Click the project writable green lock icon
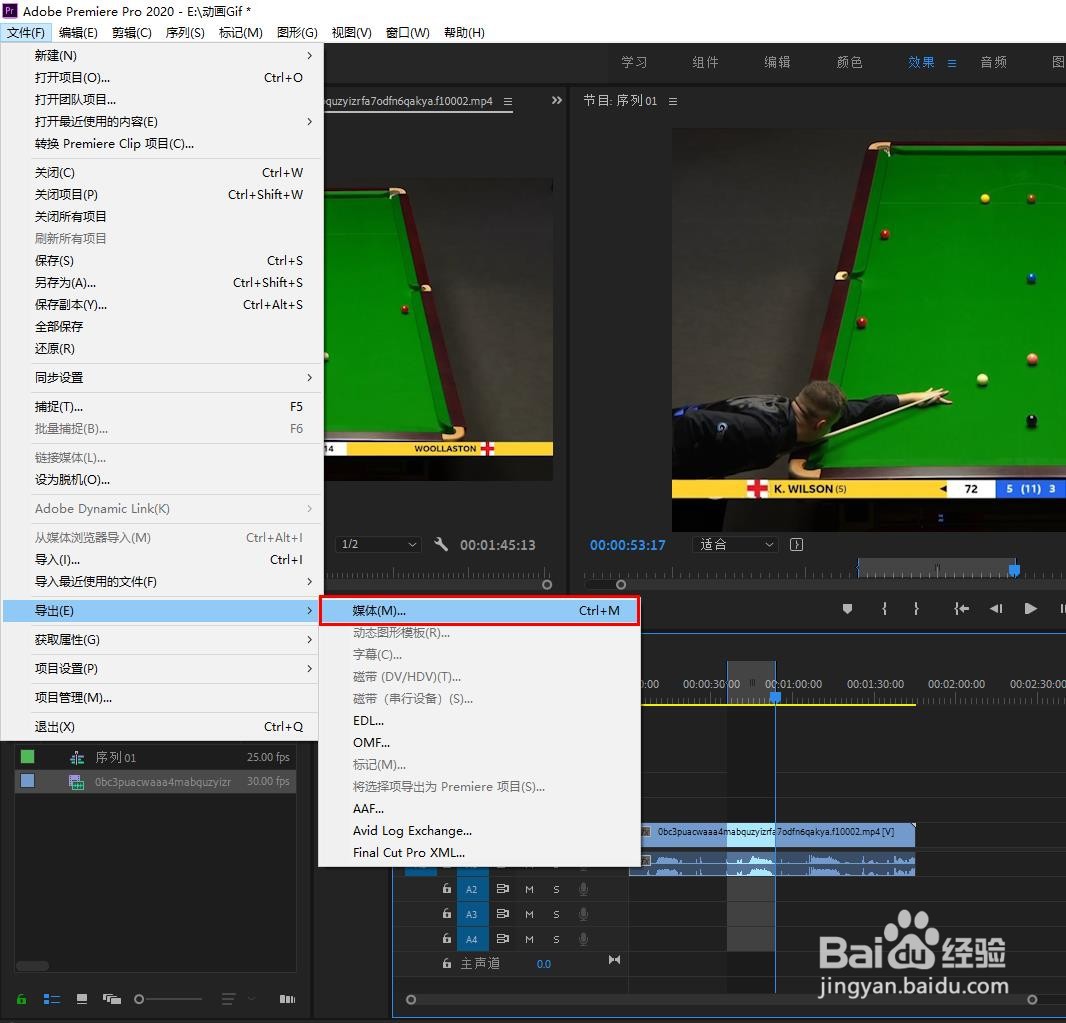 pos(22,999)
